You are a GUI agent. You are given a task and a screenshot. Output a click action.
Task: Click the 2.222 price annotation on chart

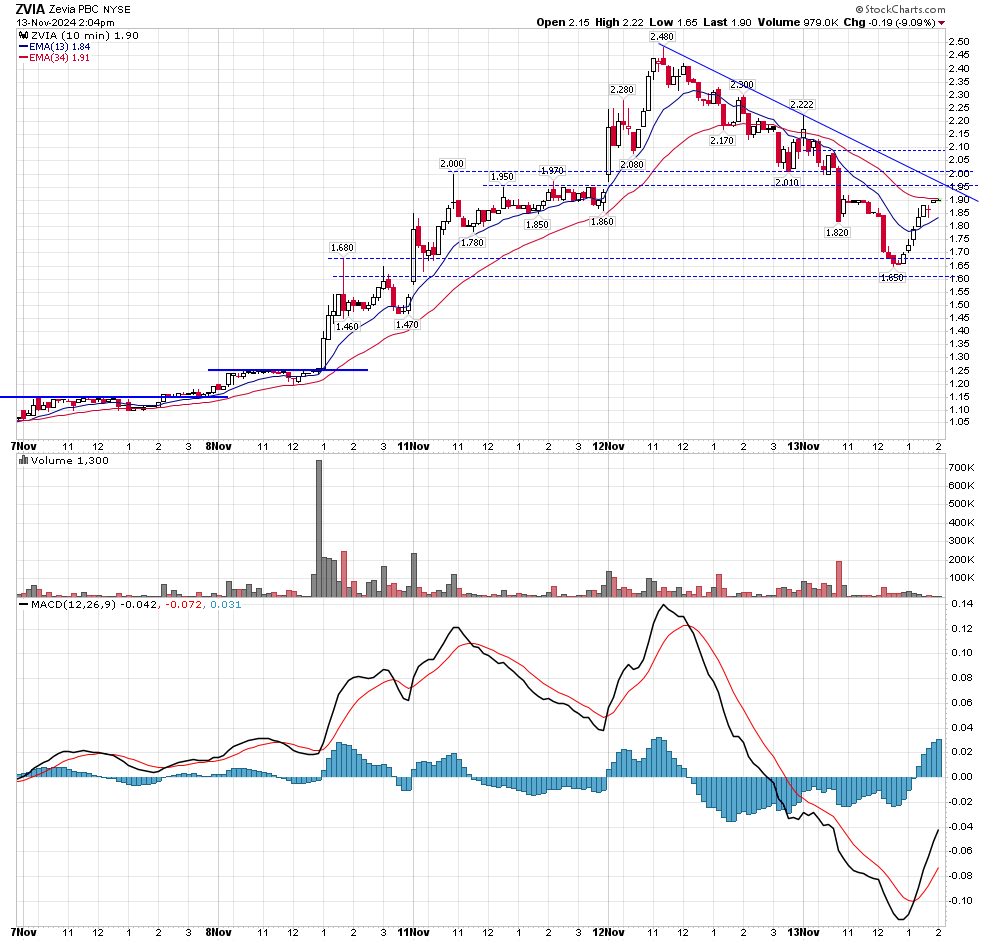(801, 104)
